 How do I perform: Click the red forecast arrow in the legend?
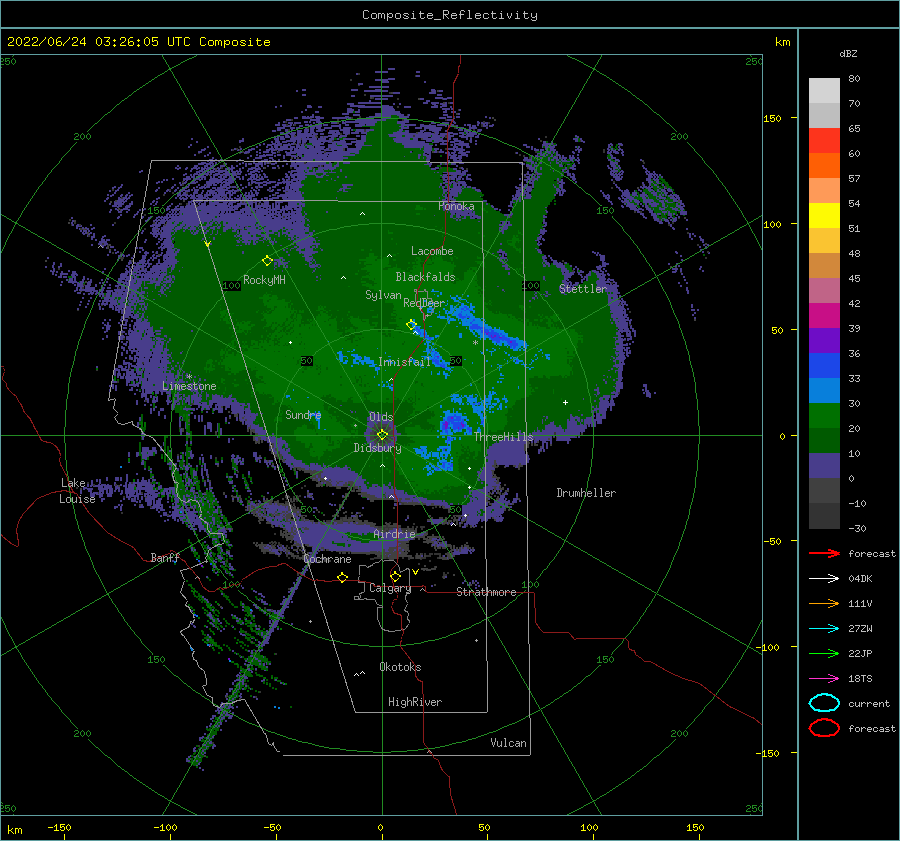(824, 553)
